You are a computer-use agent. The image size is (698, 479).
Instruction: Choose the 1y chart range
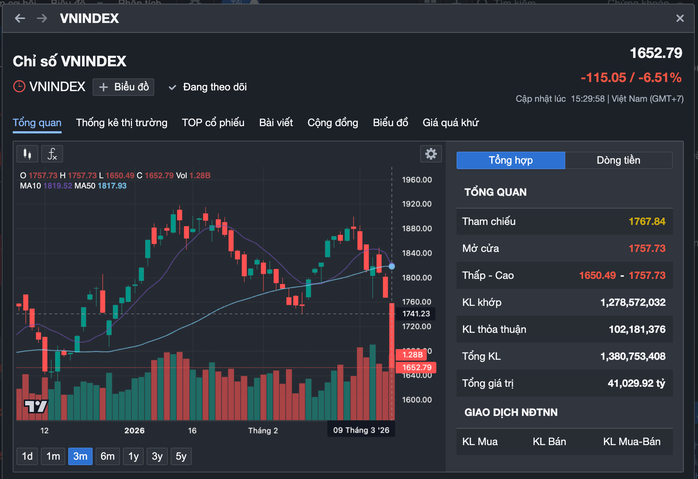pos(133,457)
